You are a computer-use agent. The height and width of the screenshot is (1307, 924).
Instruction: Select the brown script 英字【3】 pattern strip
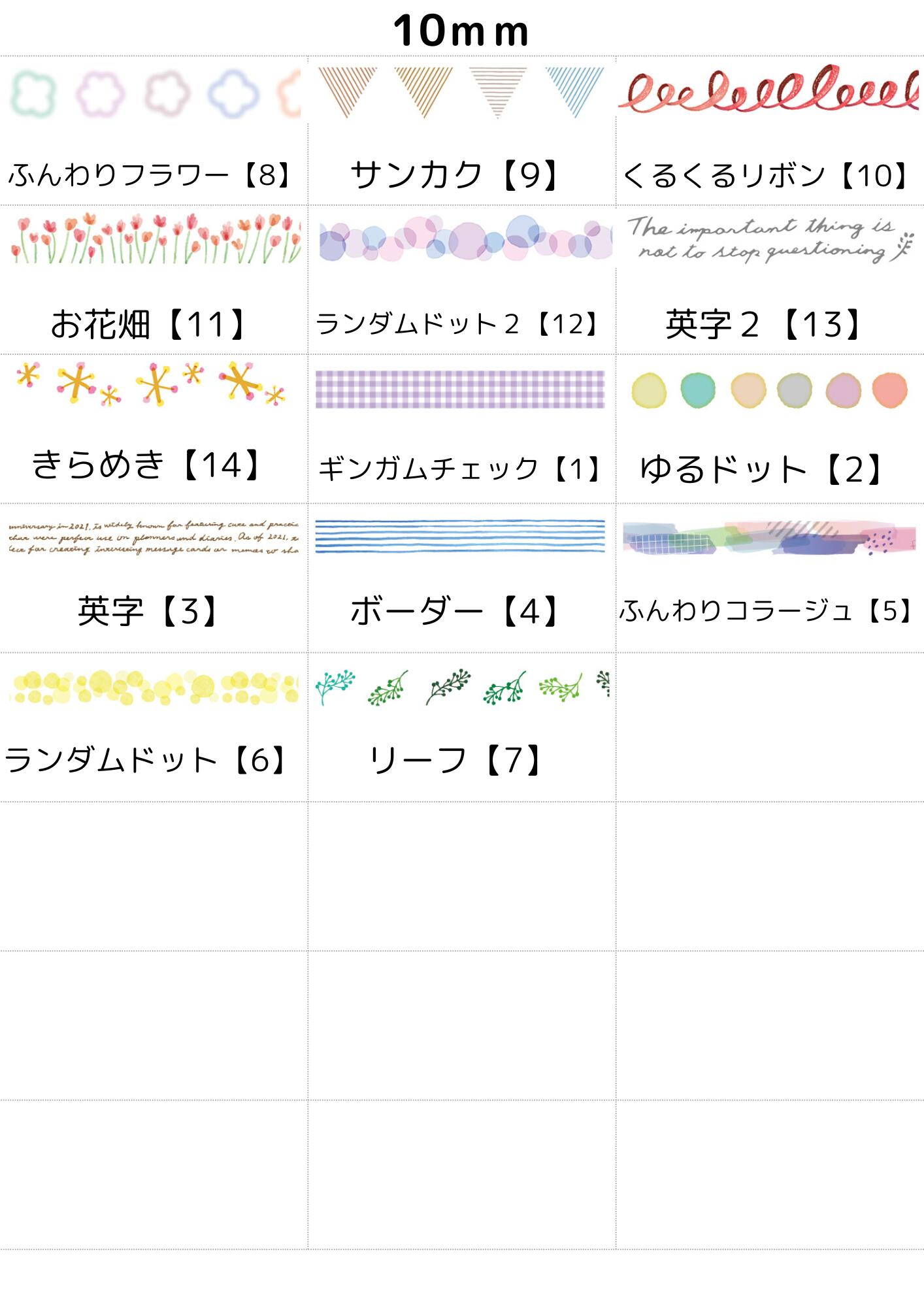(x=154, y=537)
